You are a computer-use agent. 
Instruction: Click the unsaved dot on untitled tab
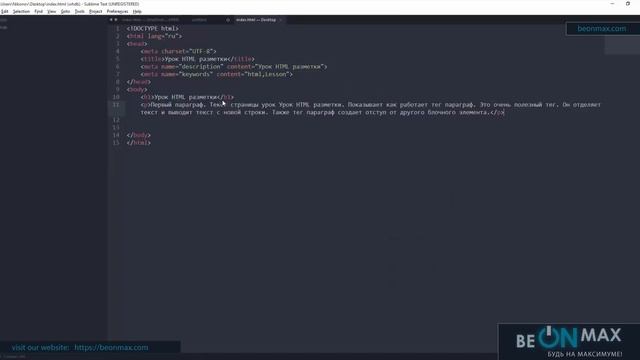(228, 20)
